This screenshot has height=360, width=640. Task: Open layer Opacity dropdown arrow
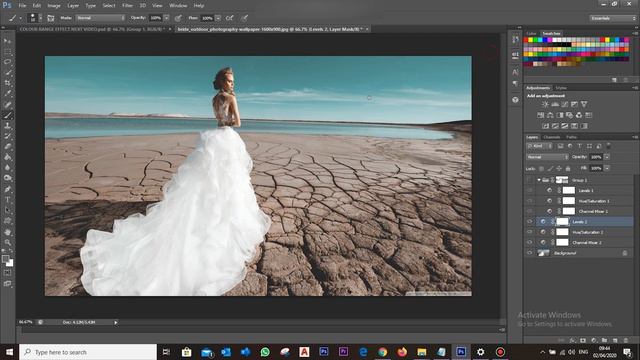click(607, 157)
